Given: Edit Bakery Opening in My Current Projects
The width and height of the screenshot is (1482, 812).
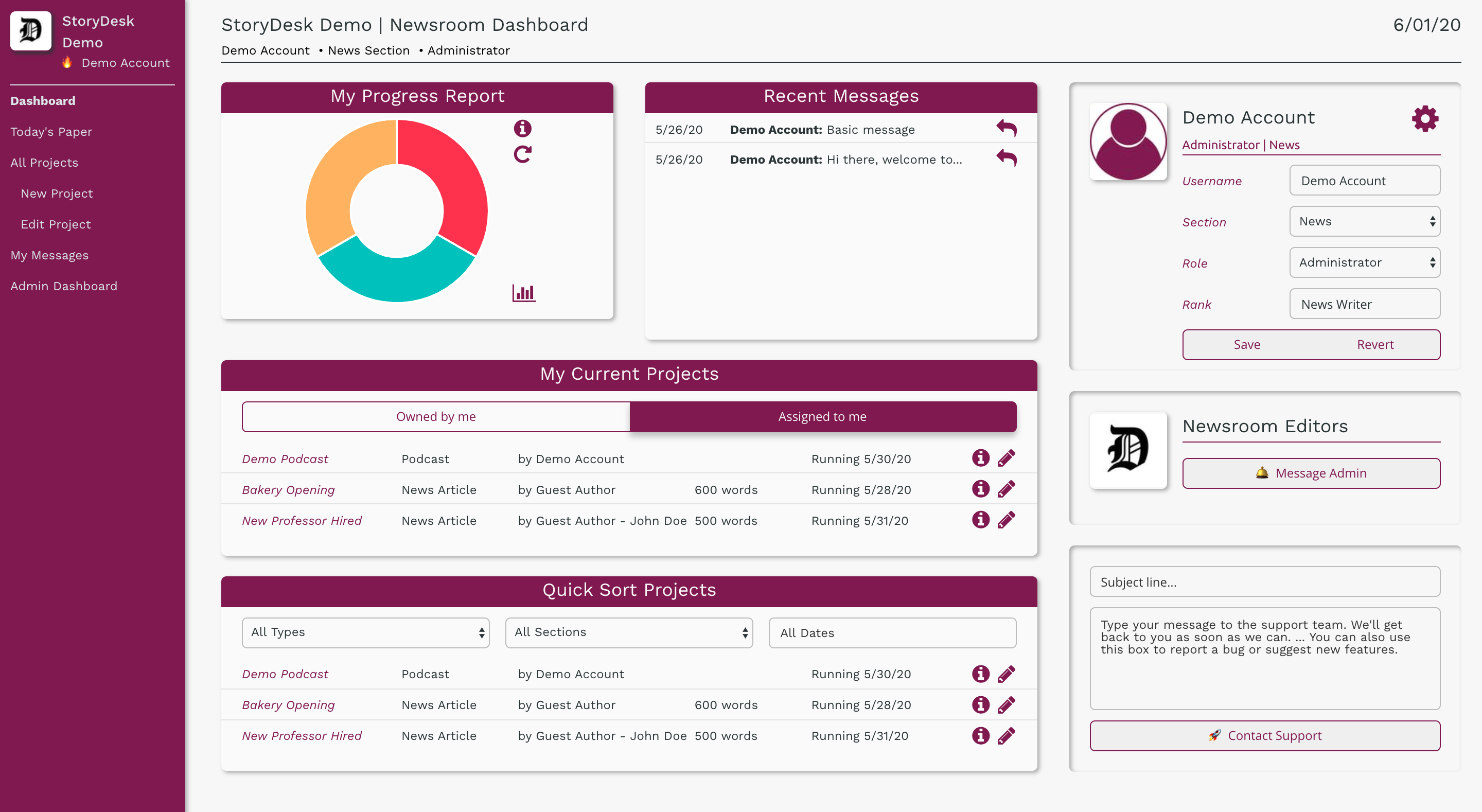Looking at the screenshot, I should 1005,489.
